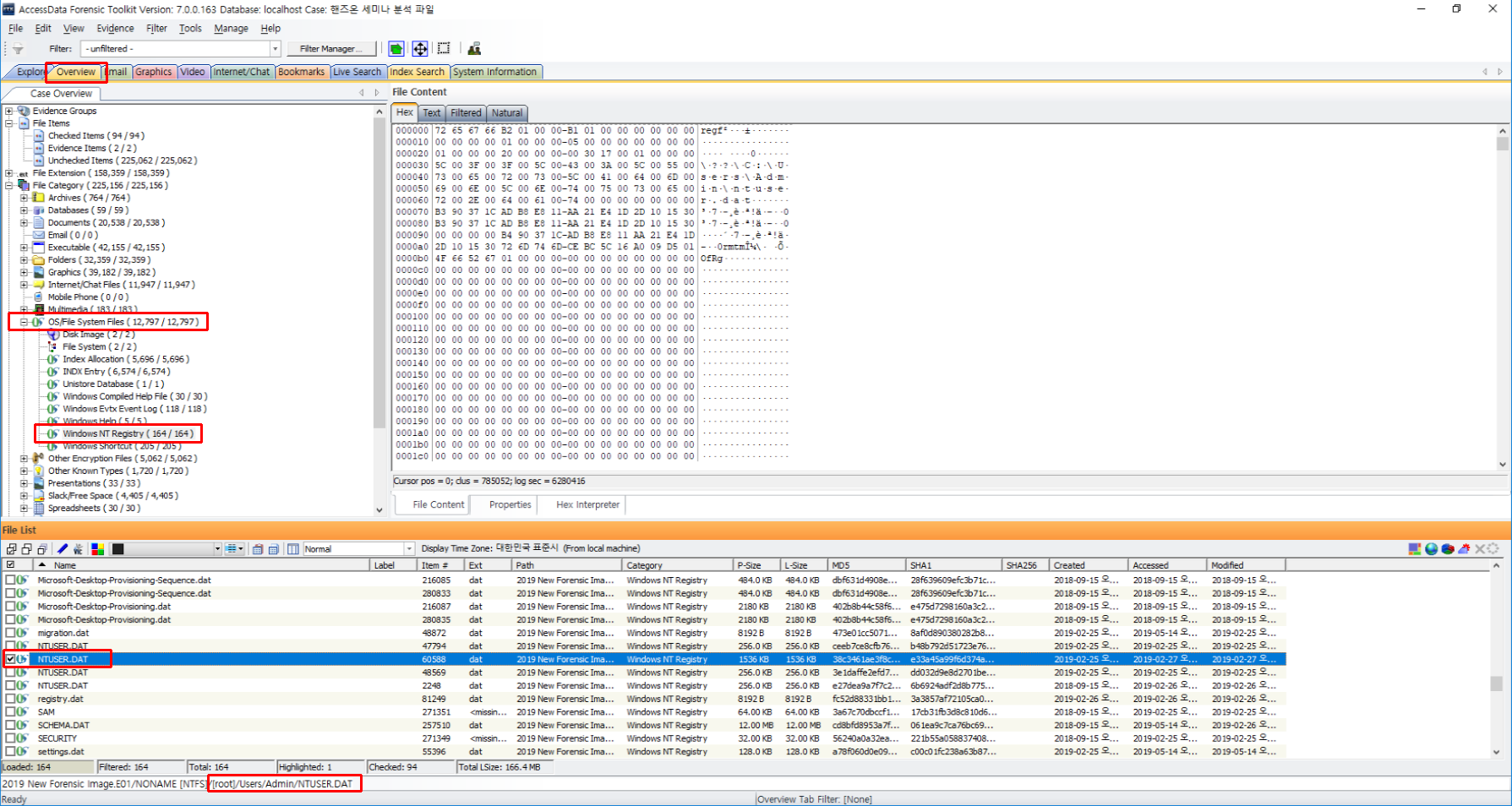Image resolution: width=1512 pixels, height=806 pixels.
Task: Click the third overlapping checkboxes icon in File List toolbar
Action: click(41, 549)
